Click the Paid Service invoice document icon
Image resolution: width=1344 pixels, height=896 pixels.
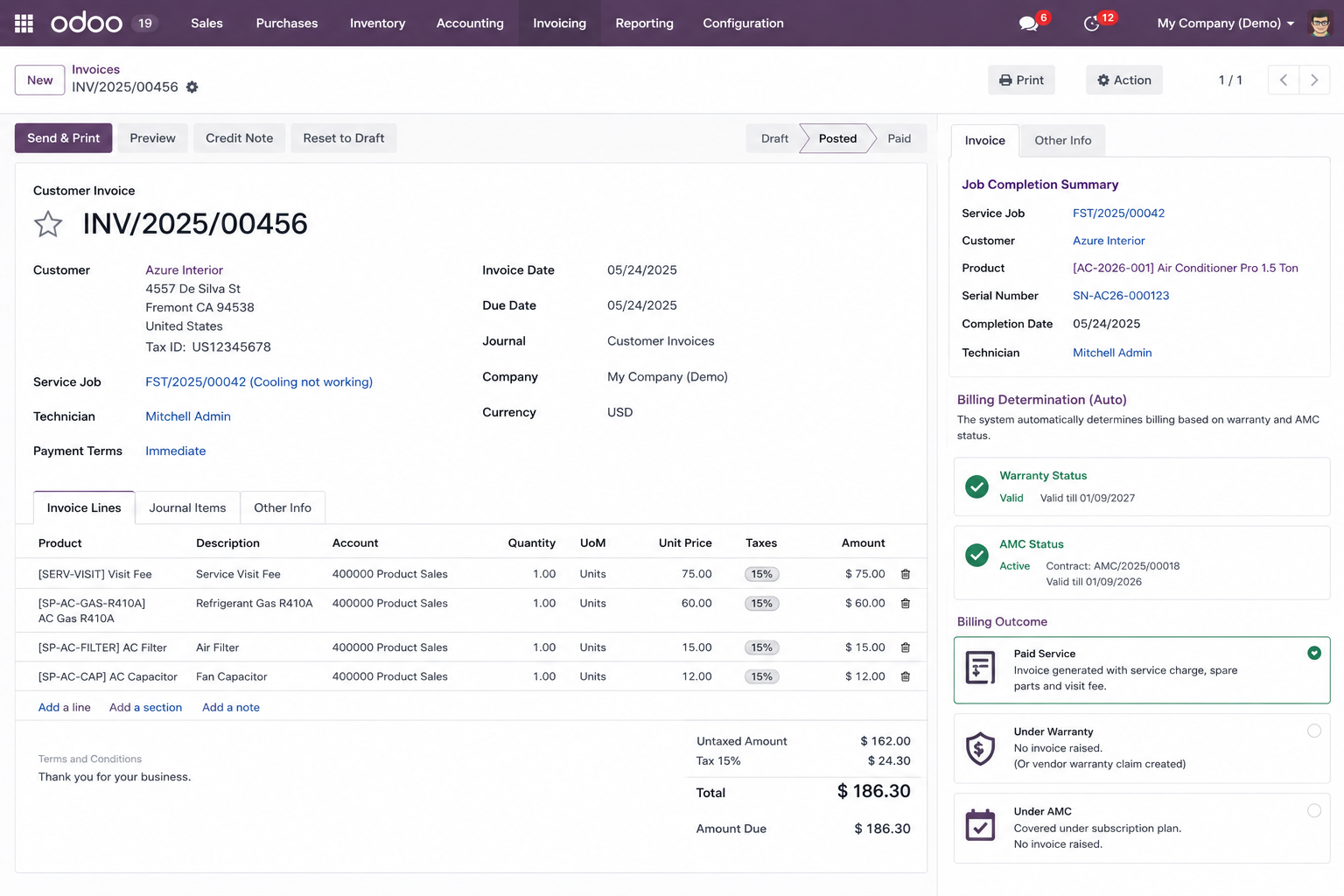980,668
